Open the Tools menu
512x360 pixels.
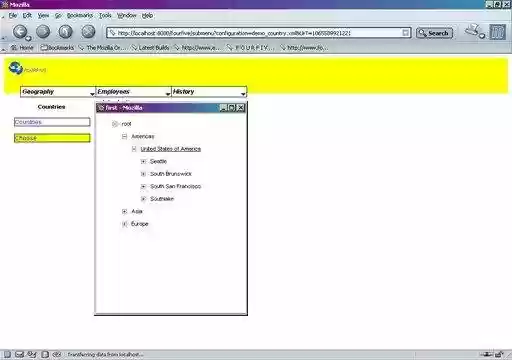point(105,15)
